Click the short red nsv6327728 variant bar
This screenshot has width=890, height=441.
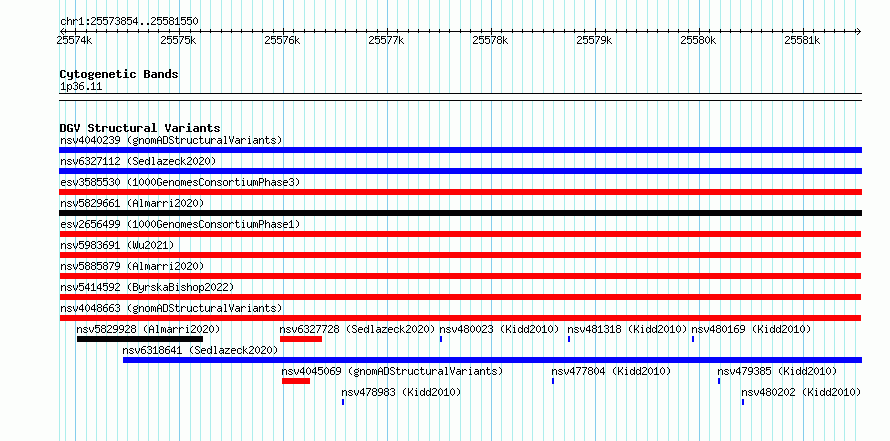pyautogui.click(x=301, y=339)
